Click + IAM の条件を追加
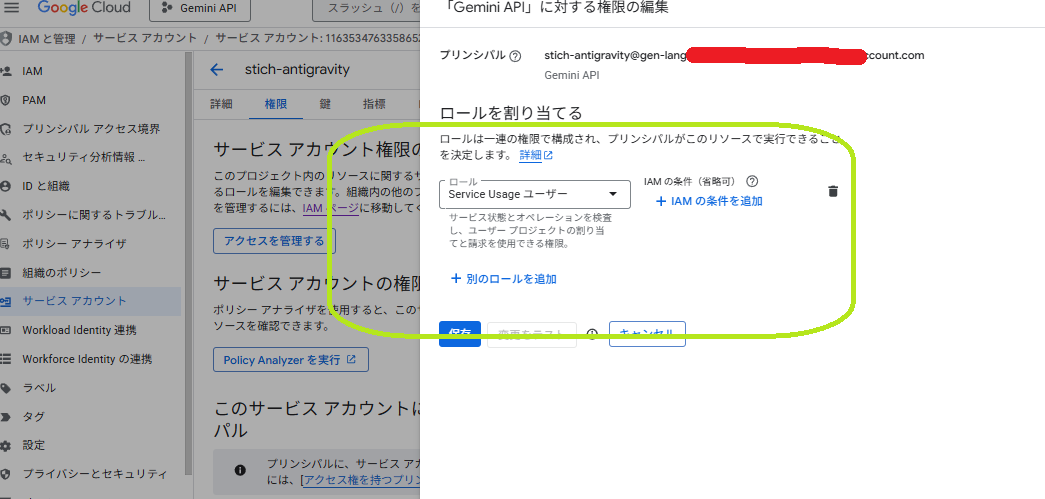Image resolution: width=1045 pixels, height=499 pixels. 709,201
